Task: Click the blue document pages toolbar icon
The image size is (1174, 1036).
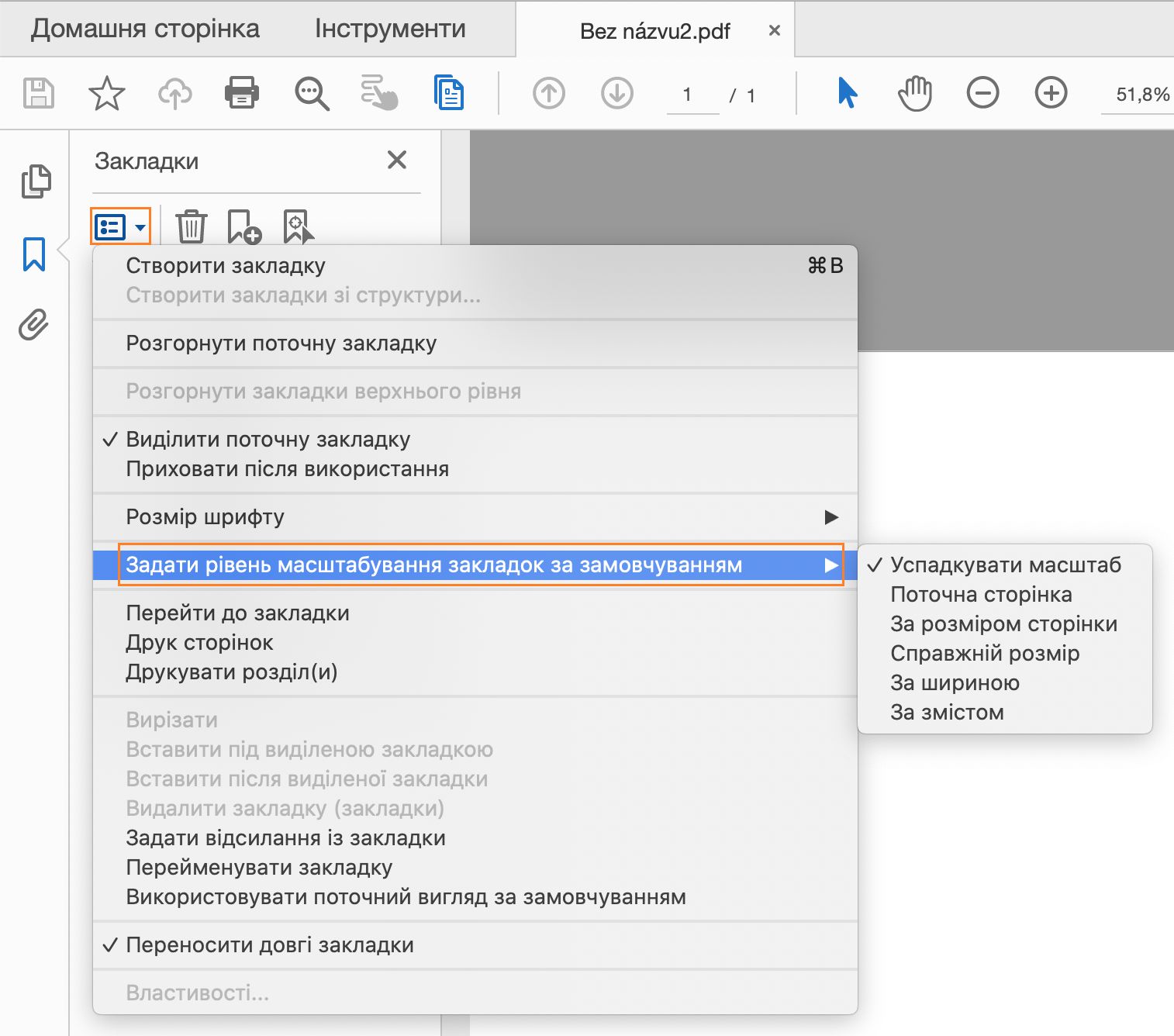Action: pyautogui.click(x=449, y=93)
